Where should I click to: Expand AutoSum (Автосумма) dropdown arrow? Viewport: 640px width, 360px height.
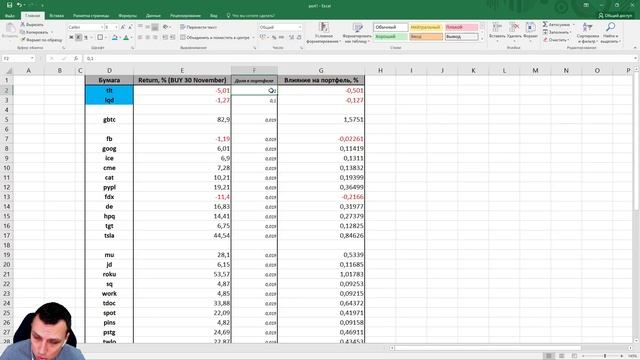point(573,24)
